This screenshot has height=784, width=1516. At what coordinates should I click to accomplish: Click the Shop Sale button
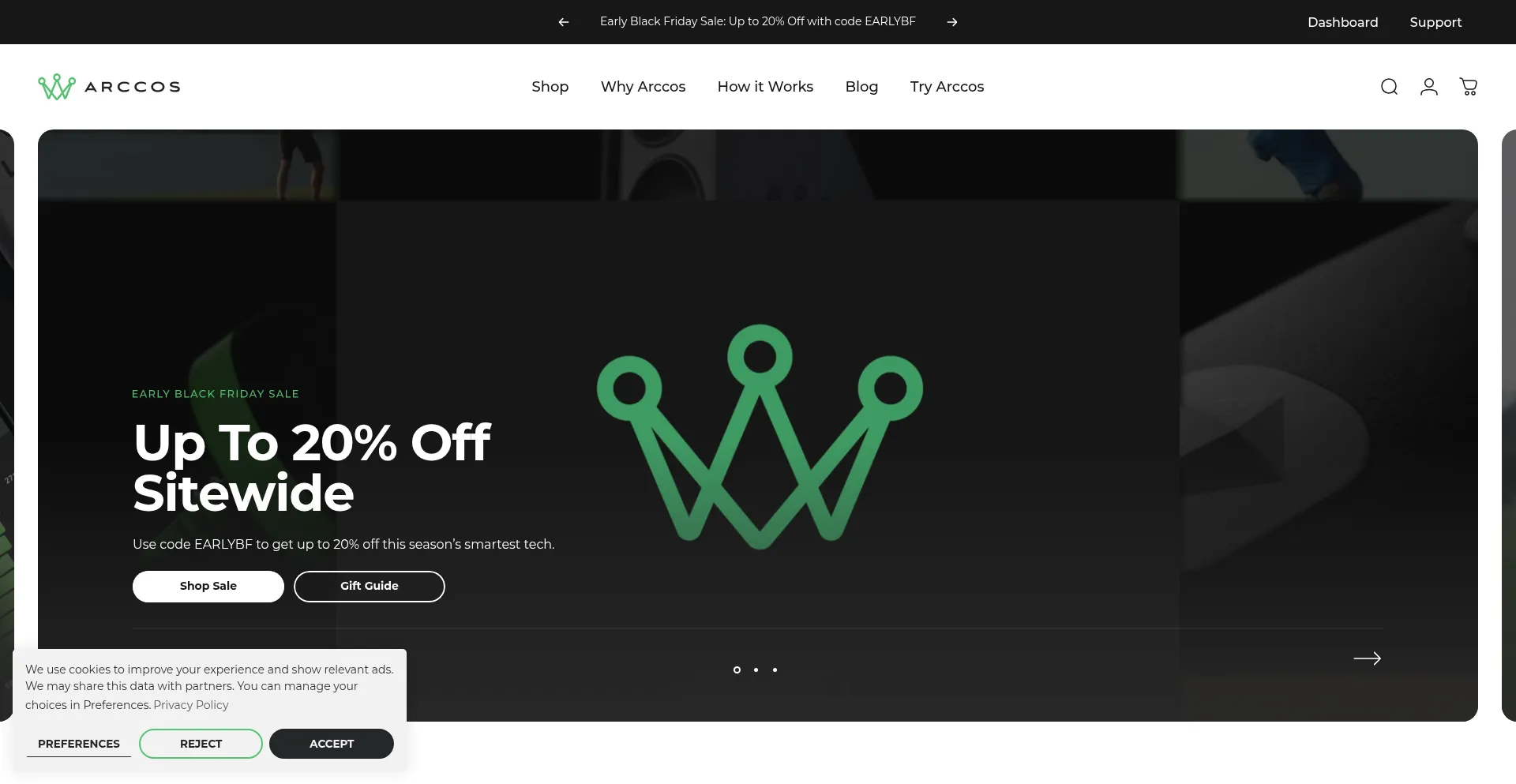[208, 587]
